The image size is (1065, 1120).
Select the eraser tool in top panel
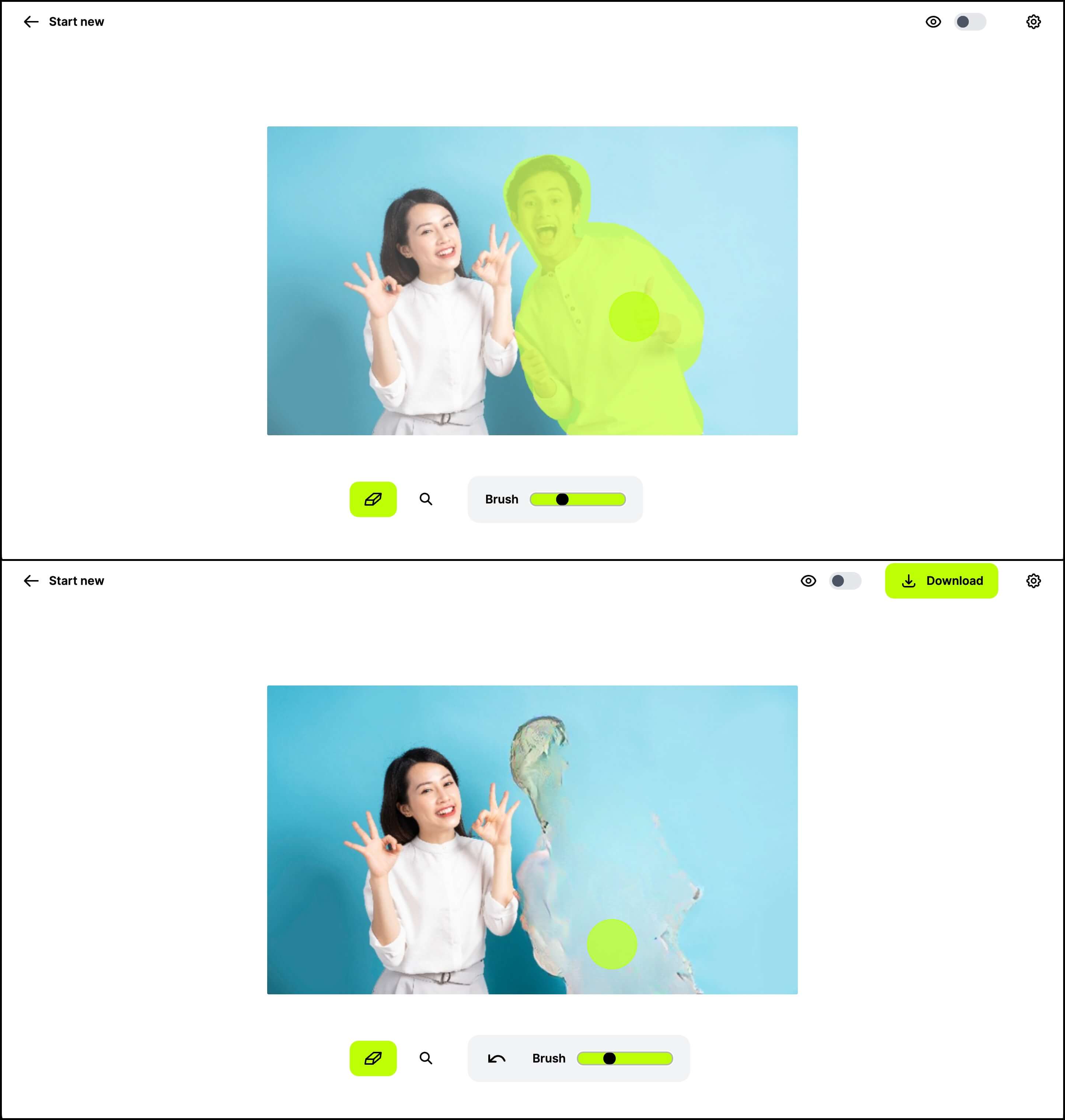[373, 499]
